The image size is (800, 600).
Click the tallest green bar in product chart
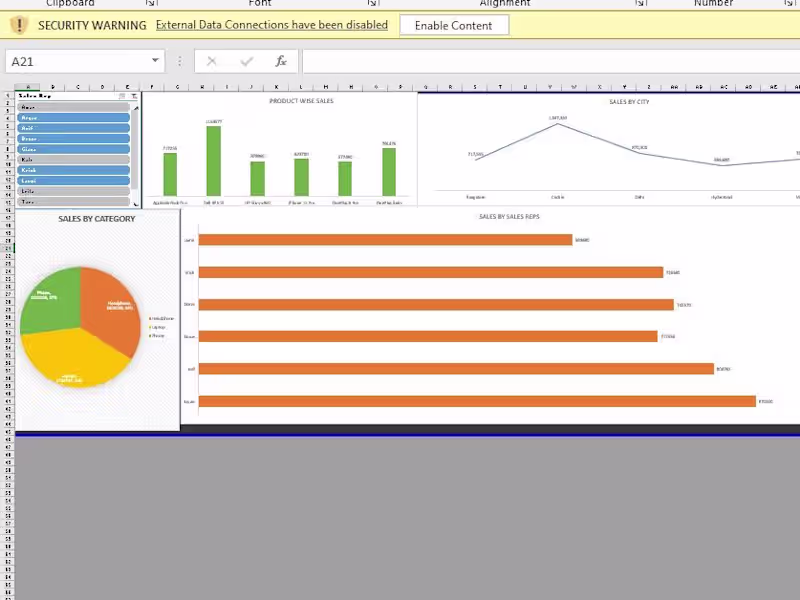213,161
